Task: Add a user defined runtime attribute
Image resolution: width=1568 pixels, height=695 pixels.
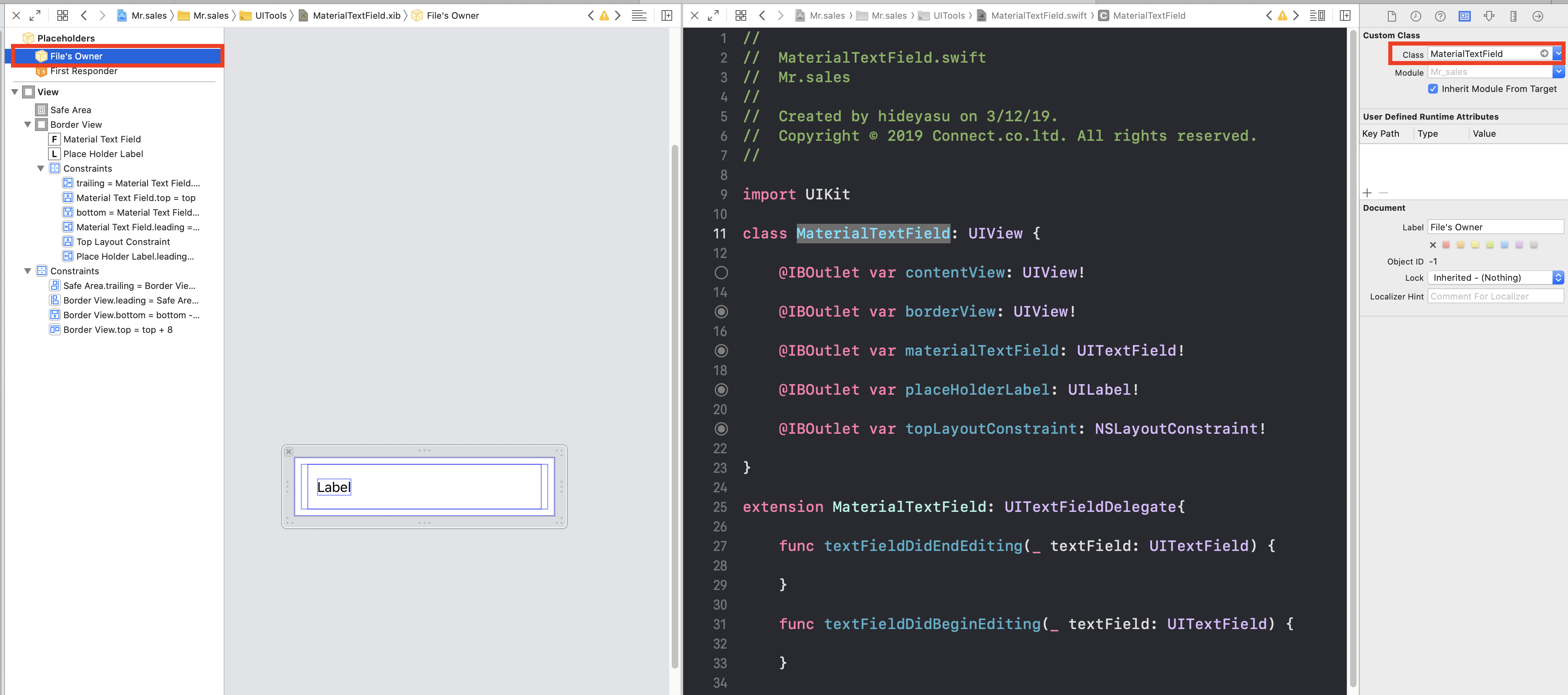Action: (x=1367, y=193)
